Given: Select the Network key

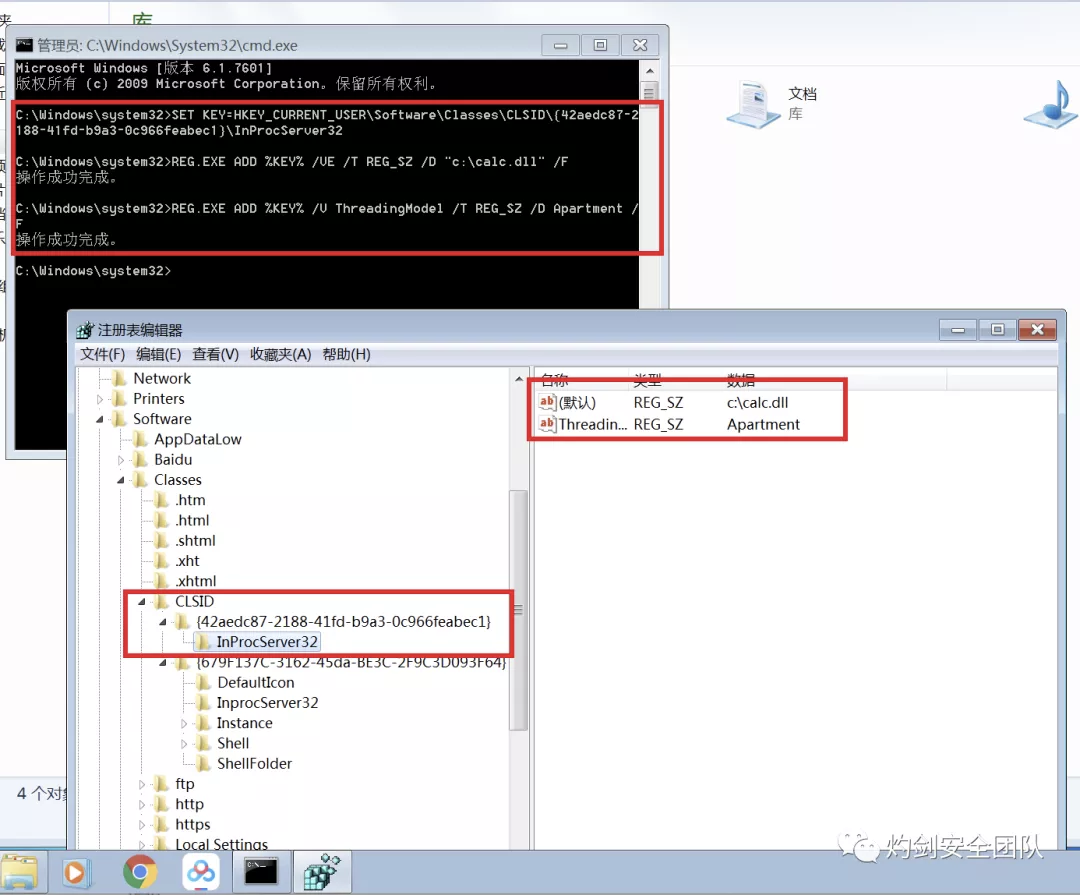Looking at the screenshot, I should pyautogui.click(x=162, y=378).
